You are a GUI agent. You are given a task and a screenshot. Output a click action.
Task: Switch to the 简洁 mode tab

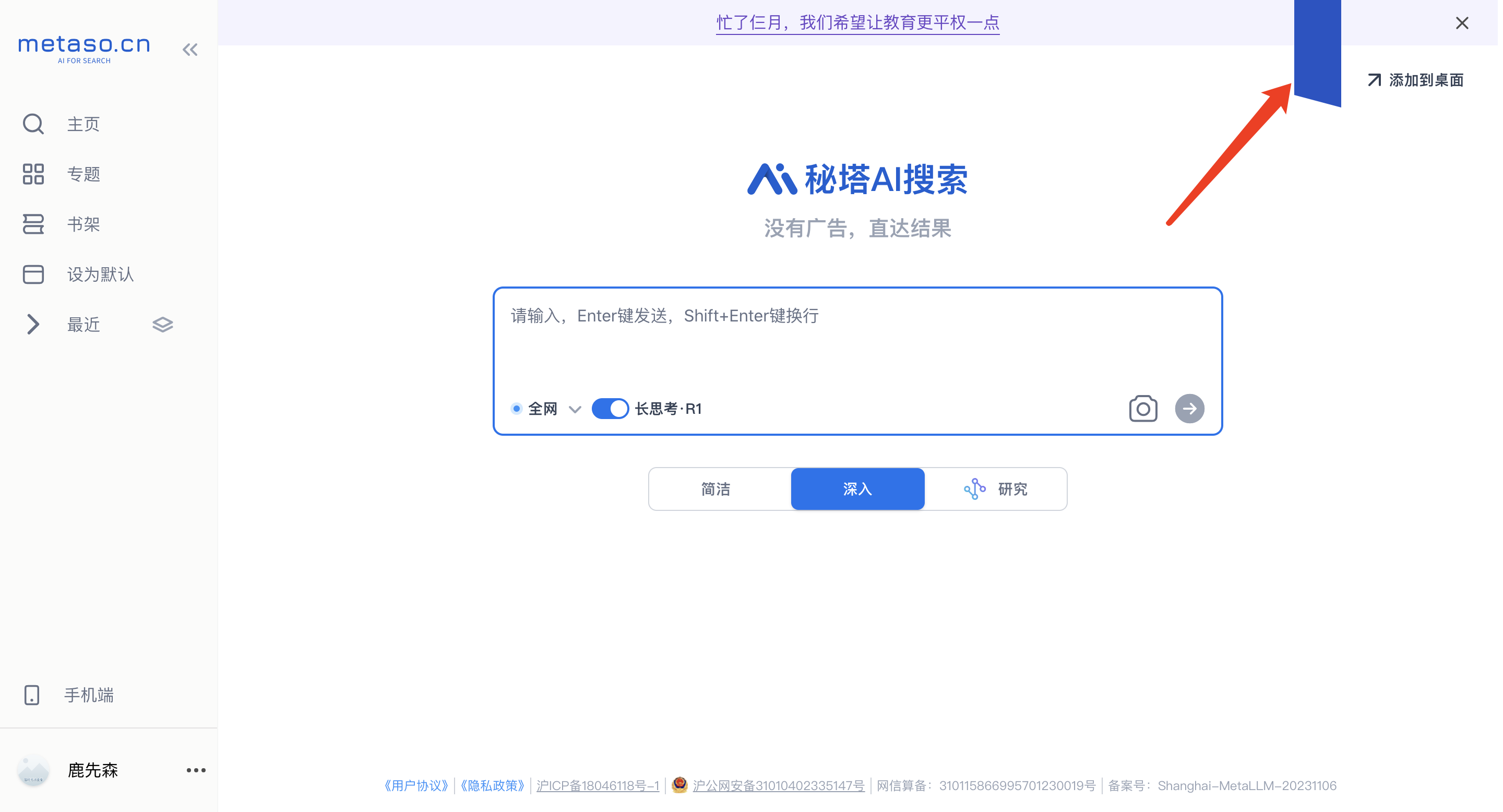point(716,489)
